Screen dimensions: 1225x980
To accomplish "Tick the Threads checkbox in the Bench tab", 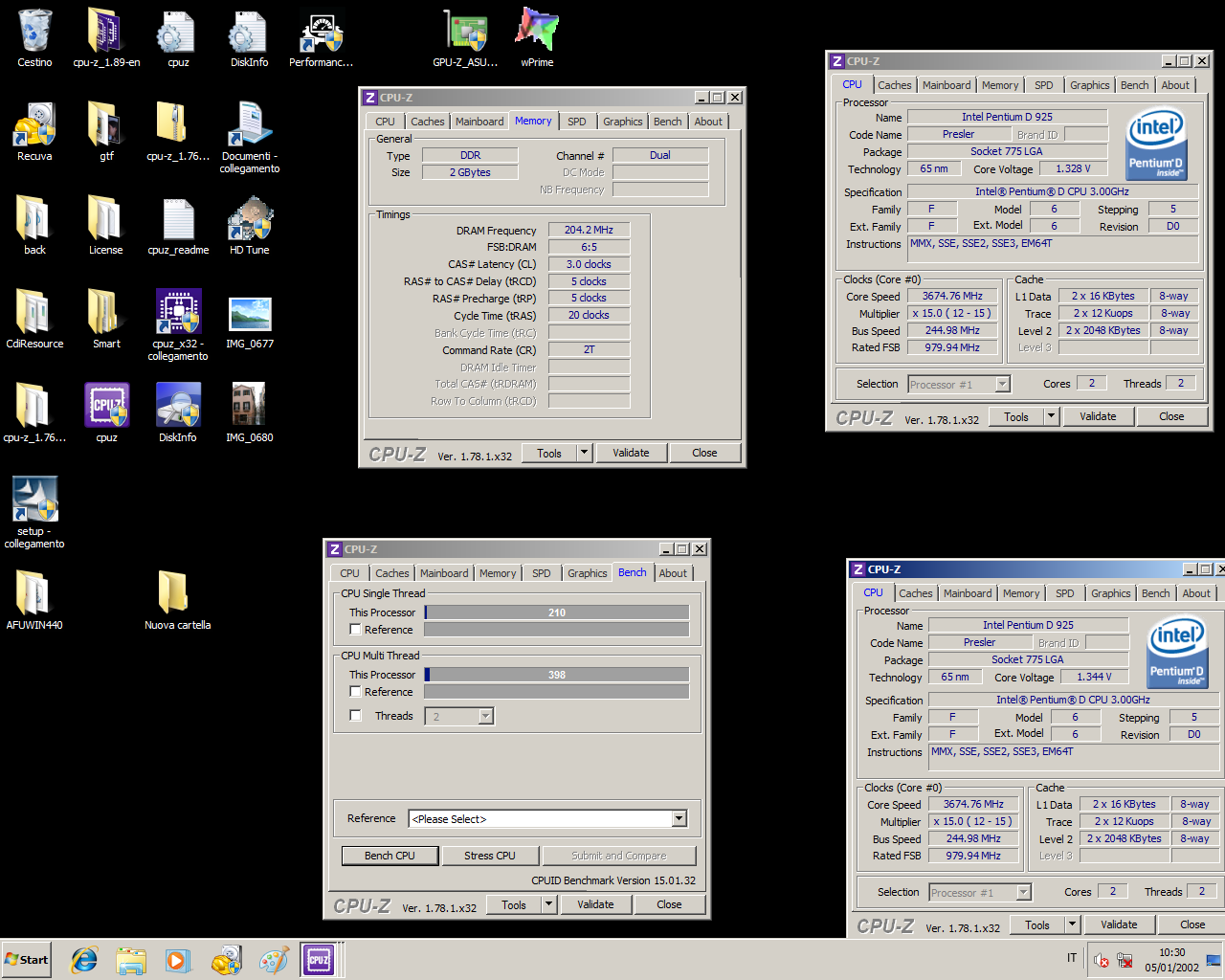I will 356,716.
